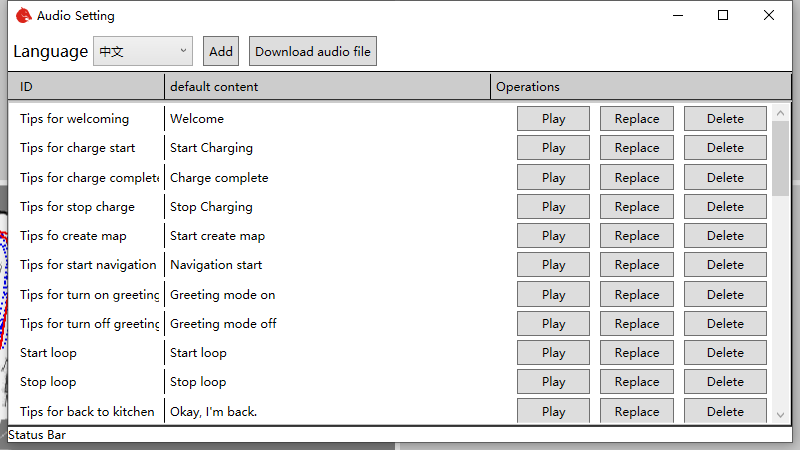Sort by the ID column header
The height and width of the screenshot is (450, 800).
[86, 87]
